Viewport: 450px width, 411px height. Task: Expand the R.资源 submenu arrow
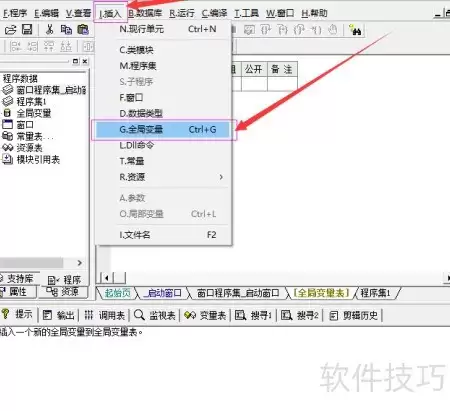221,177
